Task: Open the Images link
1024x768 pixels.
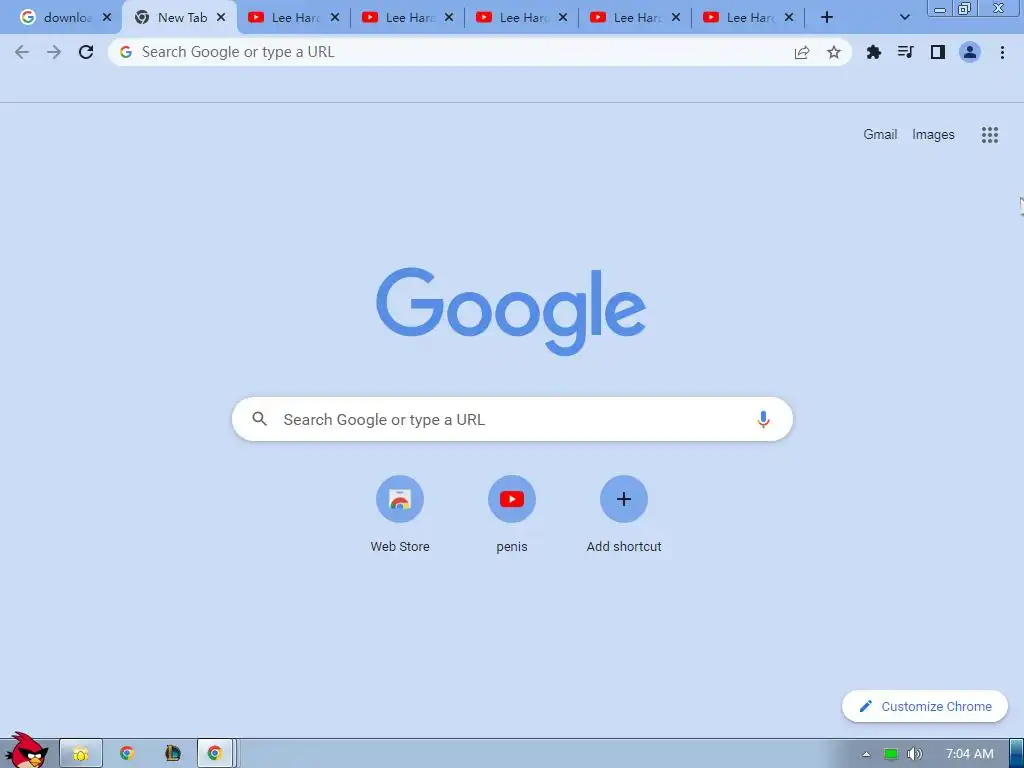Action: tap(933, 135)
